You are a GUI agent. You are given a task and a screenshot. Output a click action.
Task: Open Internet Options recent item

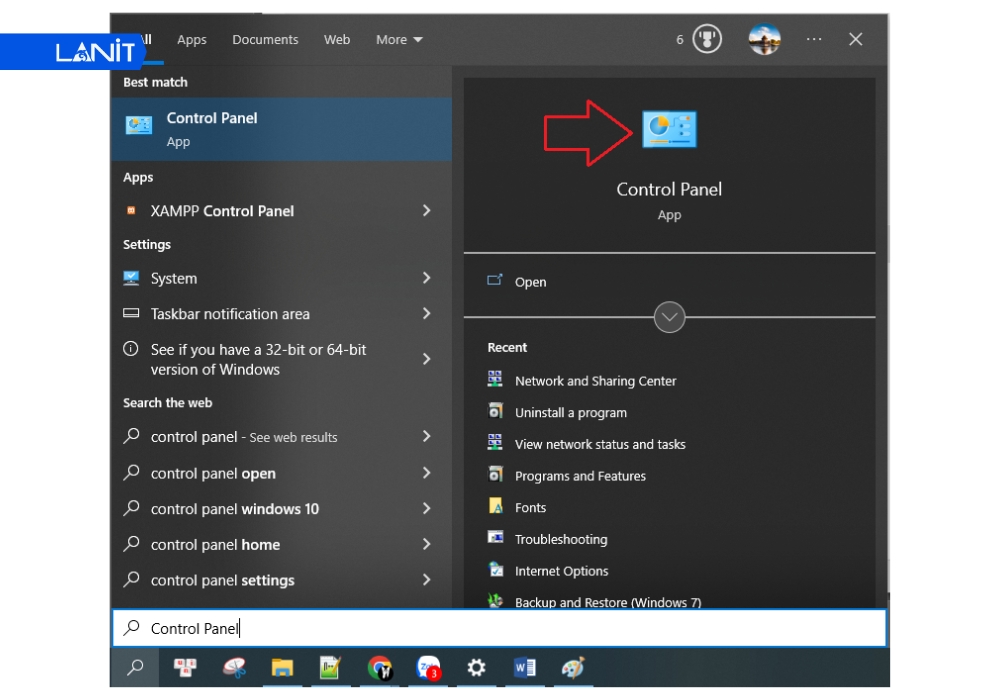click(561, 571)
